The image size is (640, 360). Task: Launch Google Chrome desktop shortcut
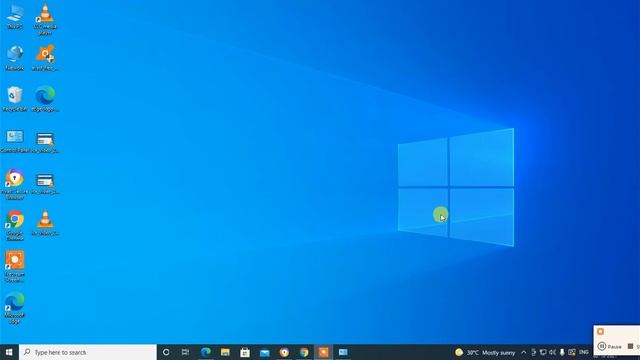15,225
